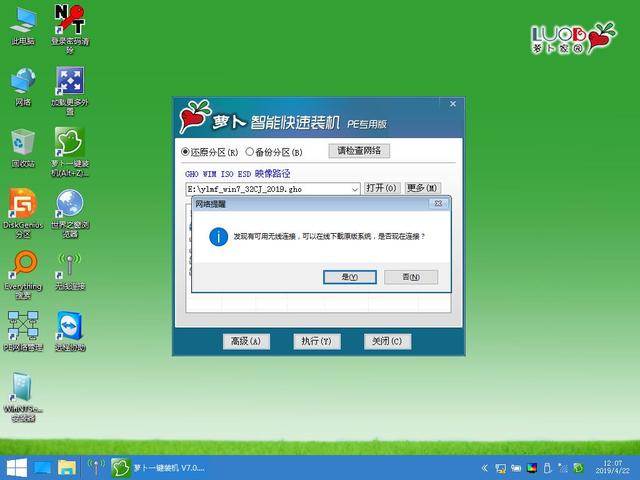Viewport: 640px width, 480px height.
Task: Select 还原分区(R) radio button
Action: (x=185, y=152)
